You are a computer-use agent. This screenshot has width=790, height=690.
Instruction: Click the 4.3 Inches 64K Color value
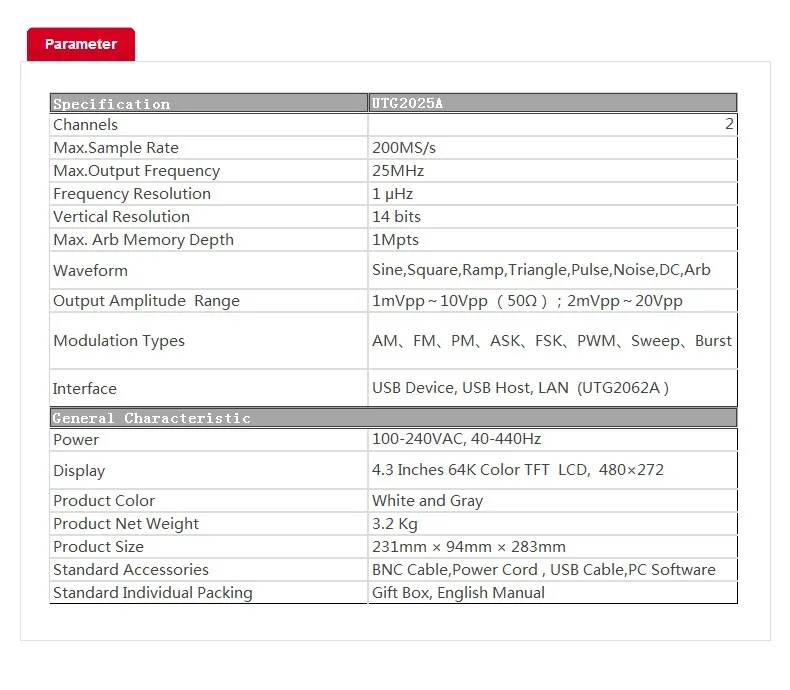click(518, 470)
